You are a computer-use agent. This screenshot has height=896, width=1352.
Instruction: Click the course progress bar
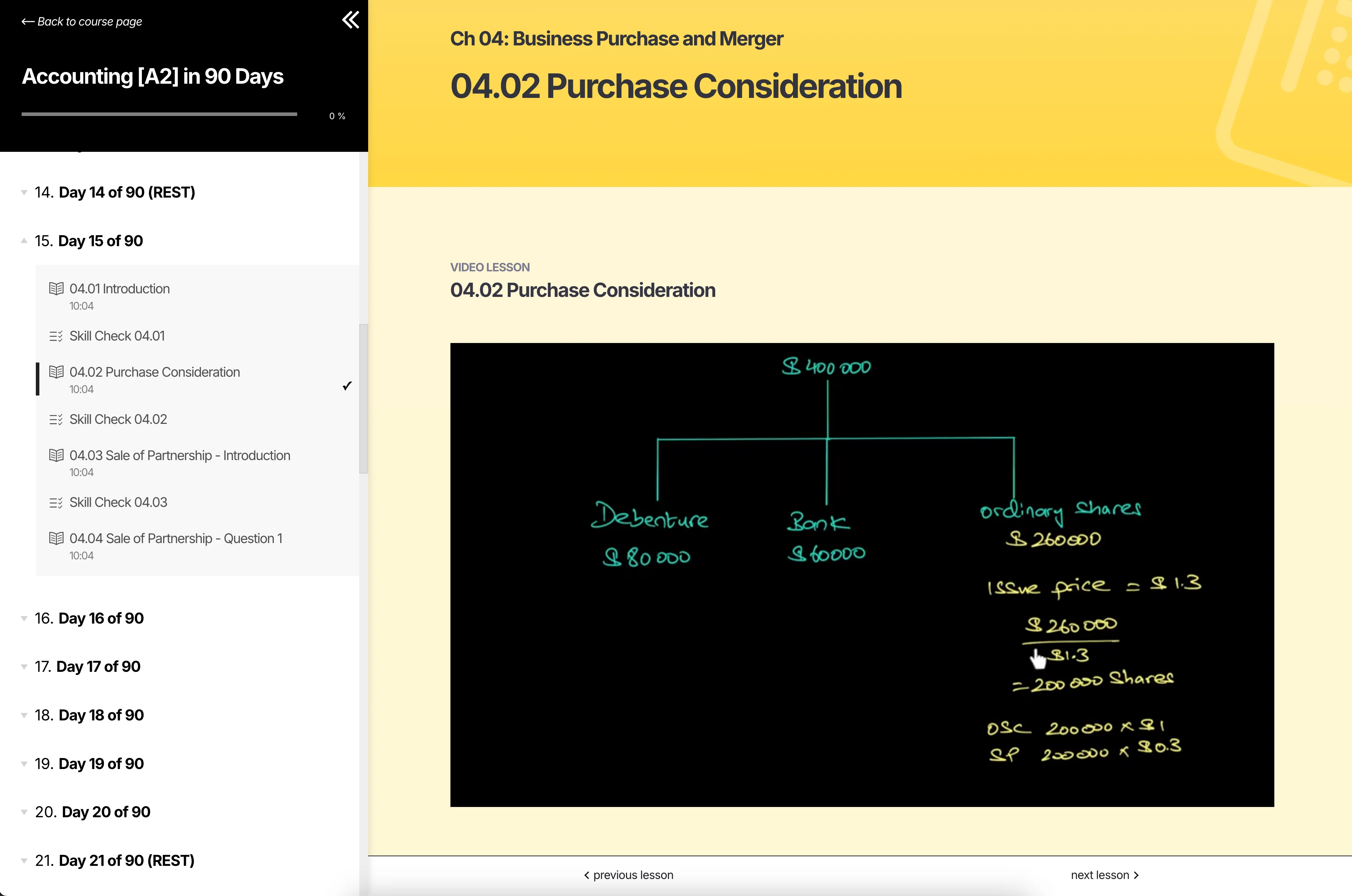[159, 114]
